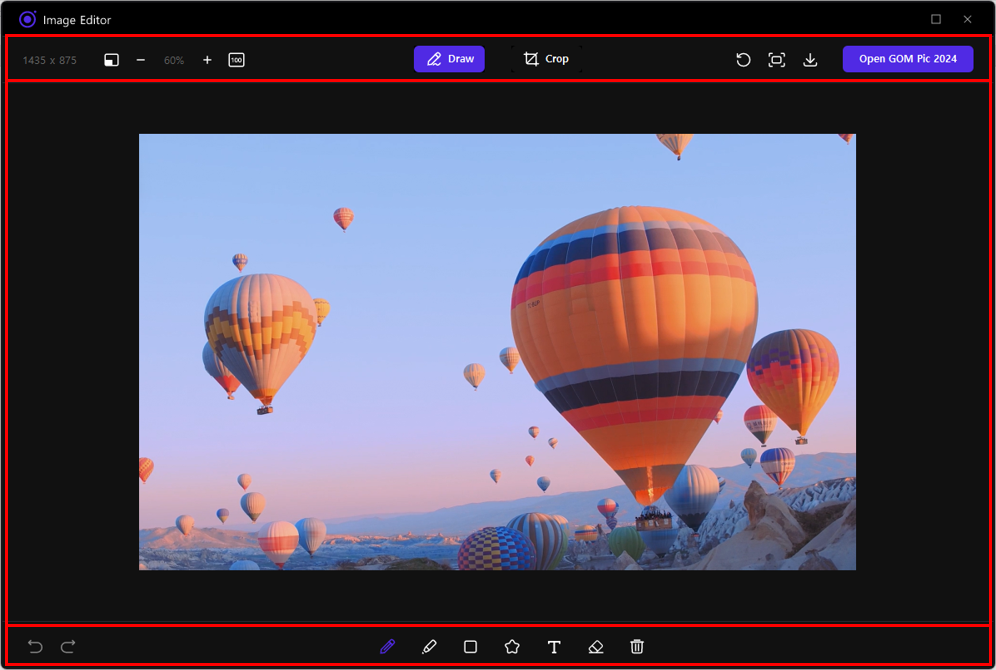Image resolution: width=996 pixels, height=670 pixels.
Task: Set zoom to 100% actual size
Action: pyautogui.click(x=236, y=60)
